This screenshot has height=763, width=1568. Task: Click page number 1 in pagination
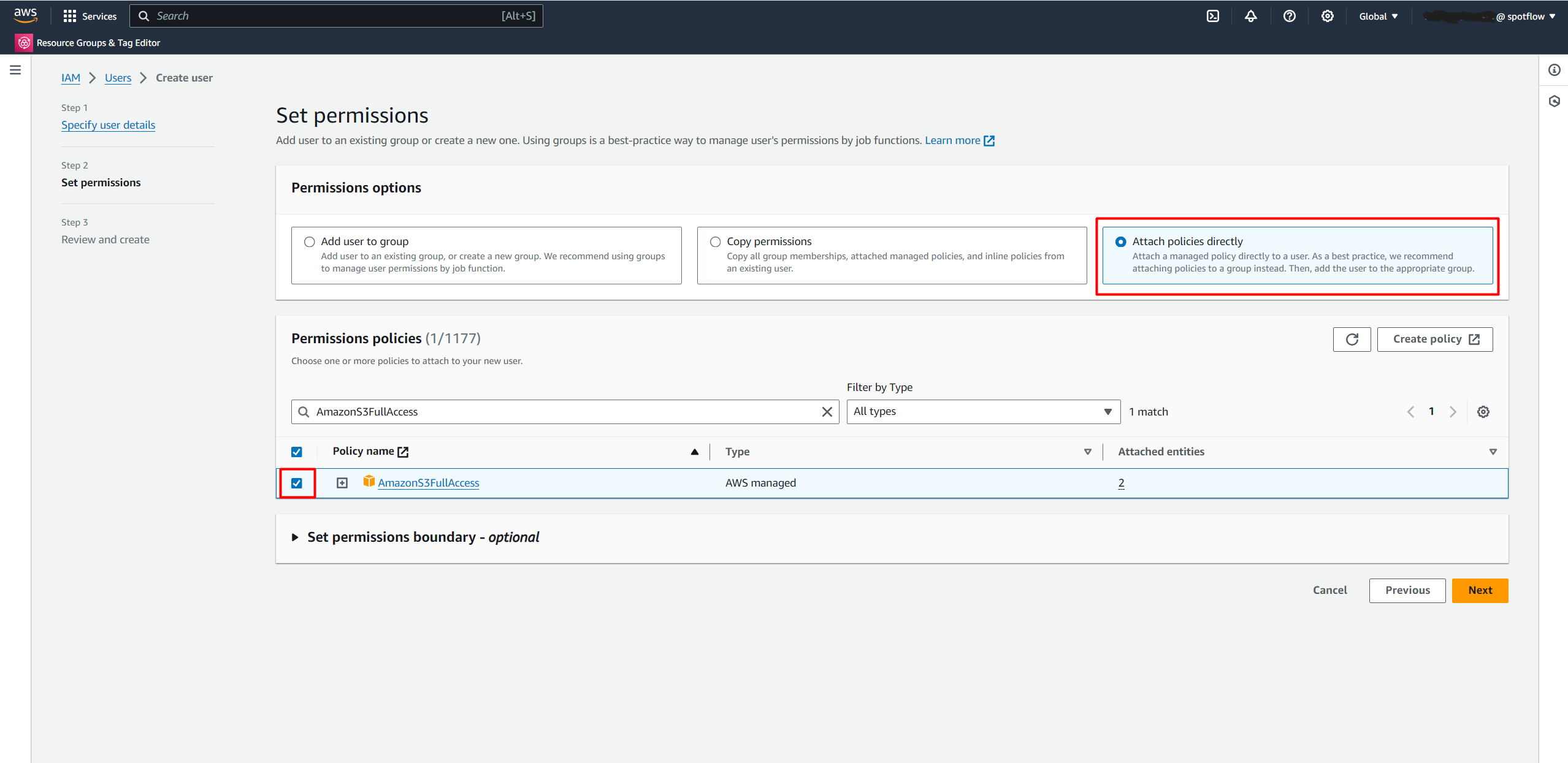1431,411
